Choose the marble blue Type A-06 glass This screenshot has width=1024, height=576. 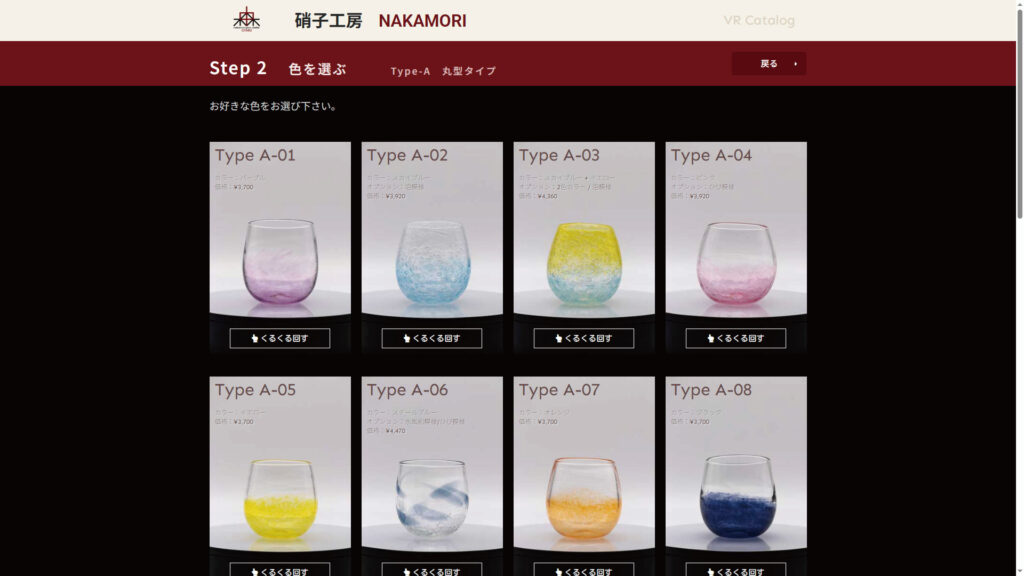432,498
